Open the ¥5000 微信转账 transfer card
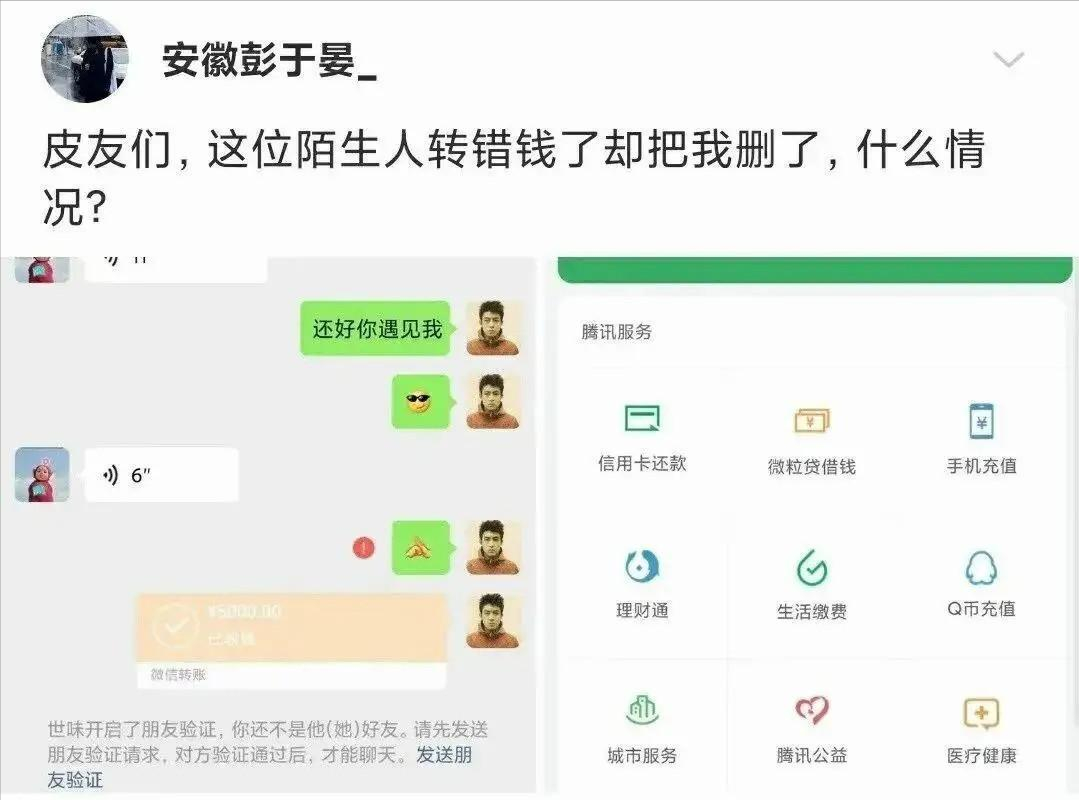This screenshot has width=1079, height=800. (x=292, y=640)
